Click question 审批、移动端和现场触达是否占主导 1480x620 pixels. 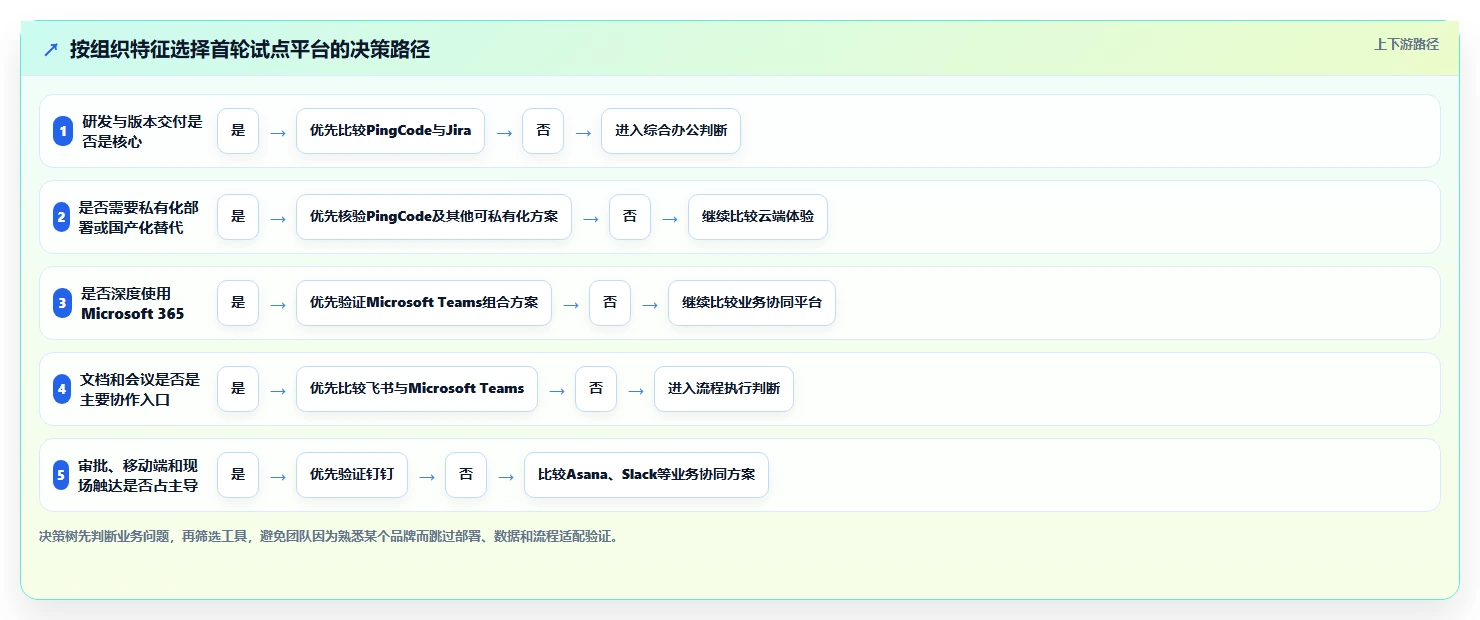138,475
